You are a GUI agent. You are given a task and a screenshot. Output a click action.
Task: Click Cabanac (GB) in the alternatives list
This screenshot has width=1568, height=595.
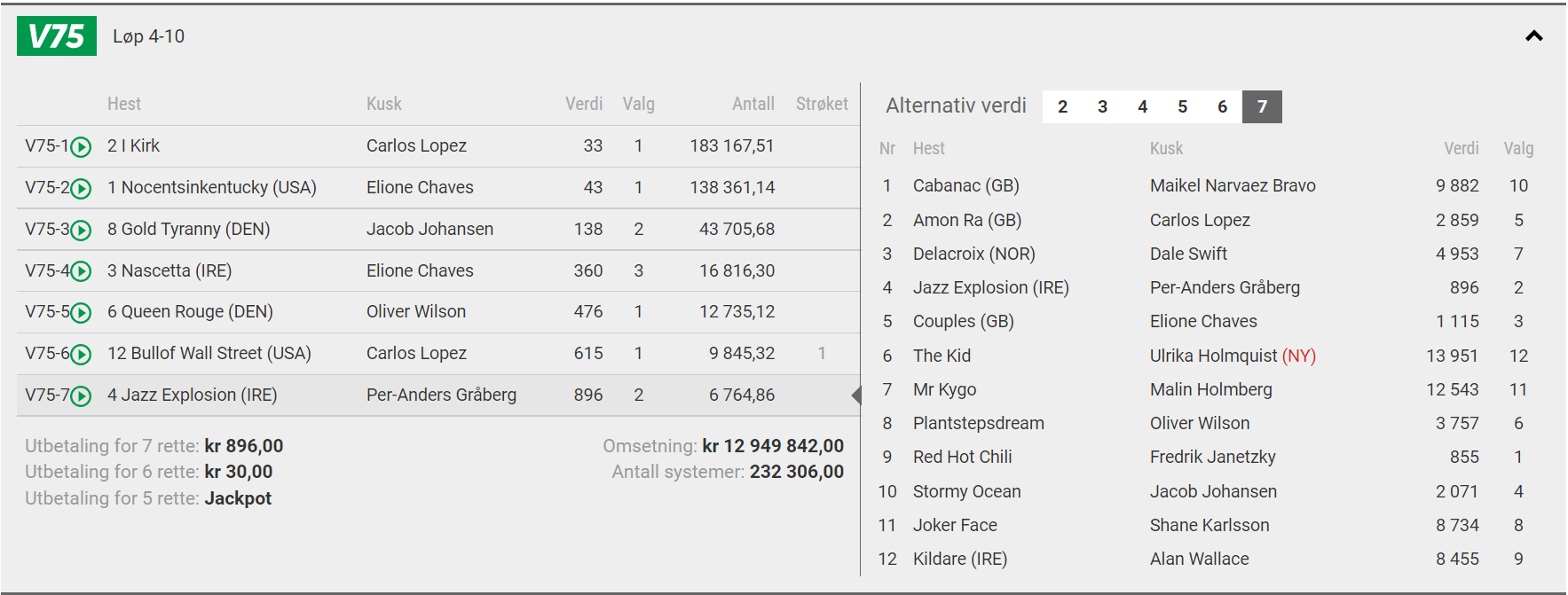coord(965,185)
